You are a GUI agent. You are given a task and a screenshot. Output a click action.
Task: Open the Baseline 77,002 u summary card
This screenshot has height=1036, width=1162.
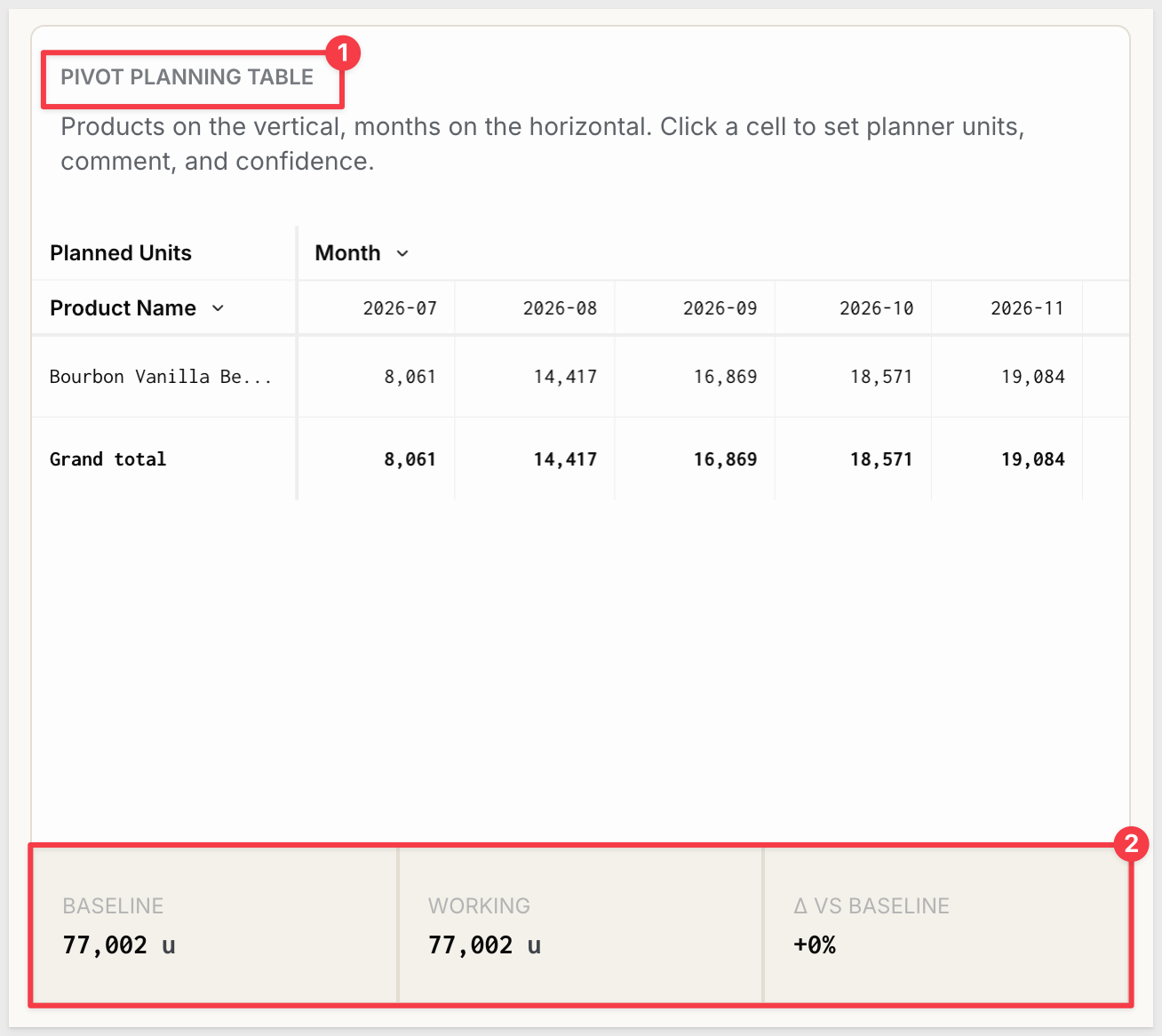[215, 926]
